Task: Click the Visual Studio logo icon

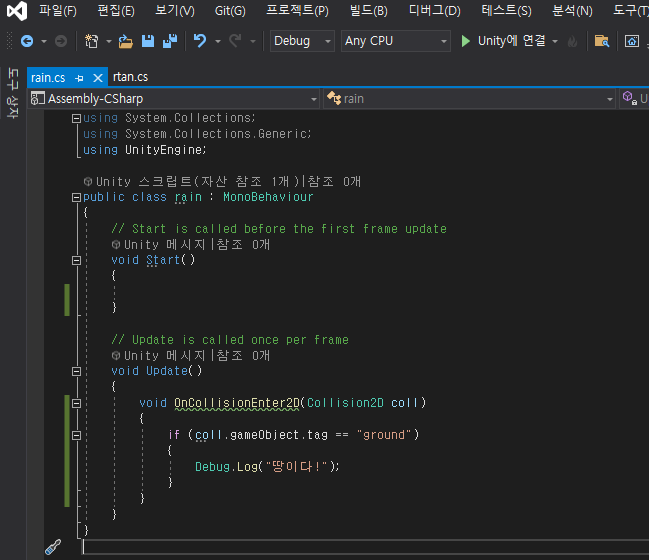Action: point(17,10)
